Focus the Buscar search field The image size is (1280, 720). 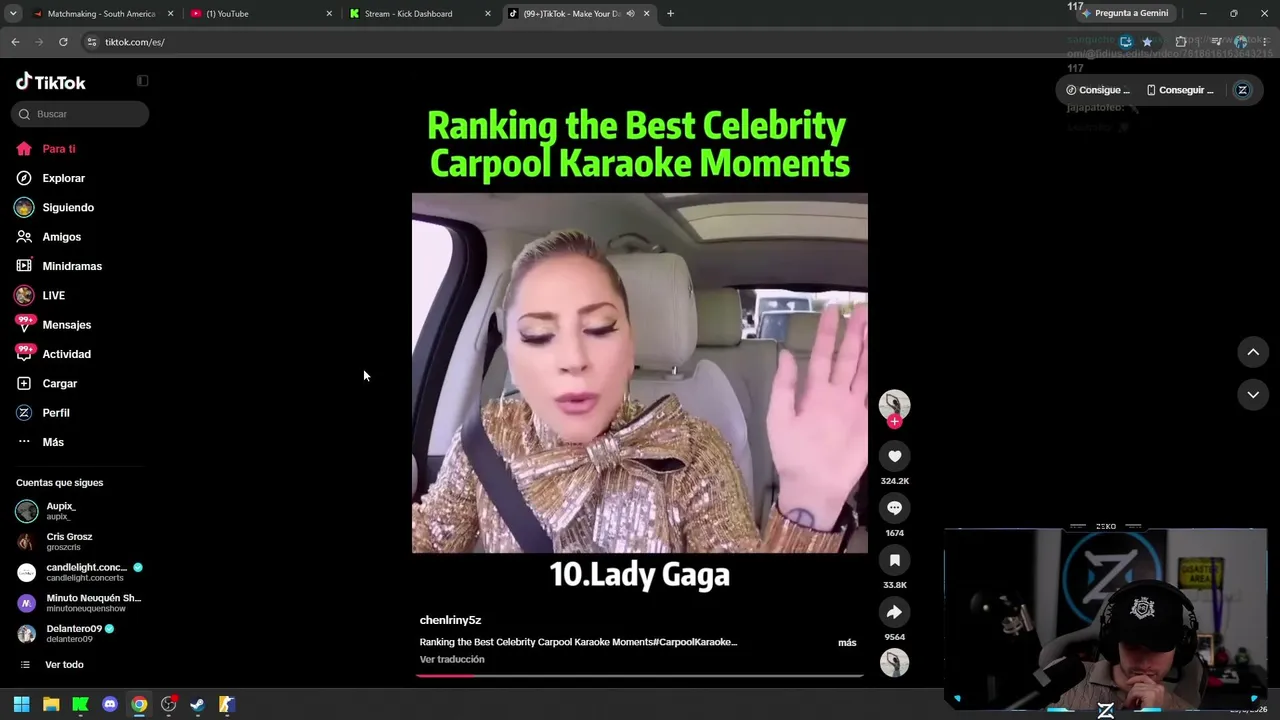tap(80, 114)
